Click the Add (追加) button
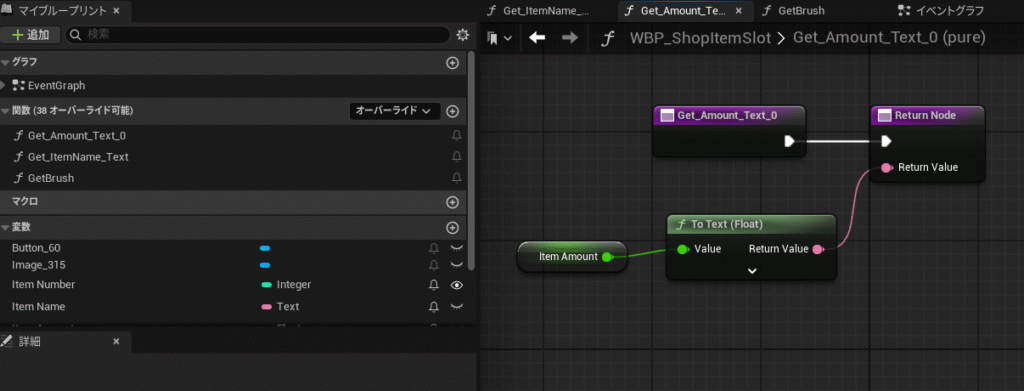Image resolution: width=1024 pixels, height=391 pixels. (x=31, y=35)
